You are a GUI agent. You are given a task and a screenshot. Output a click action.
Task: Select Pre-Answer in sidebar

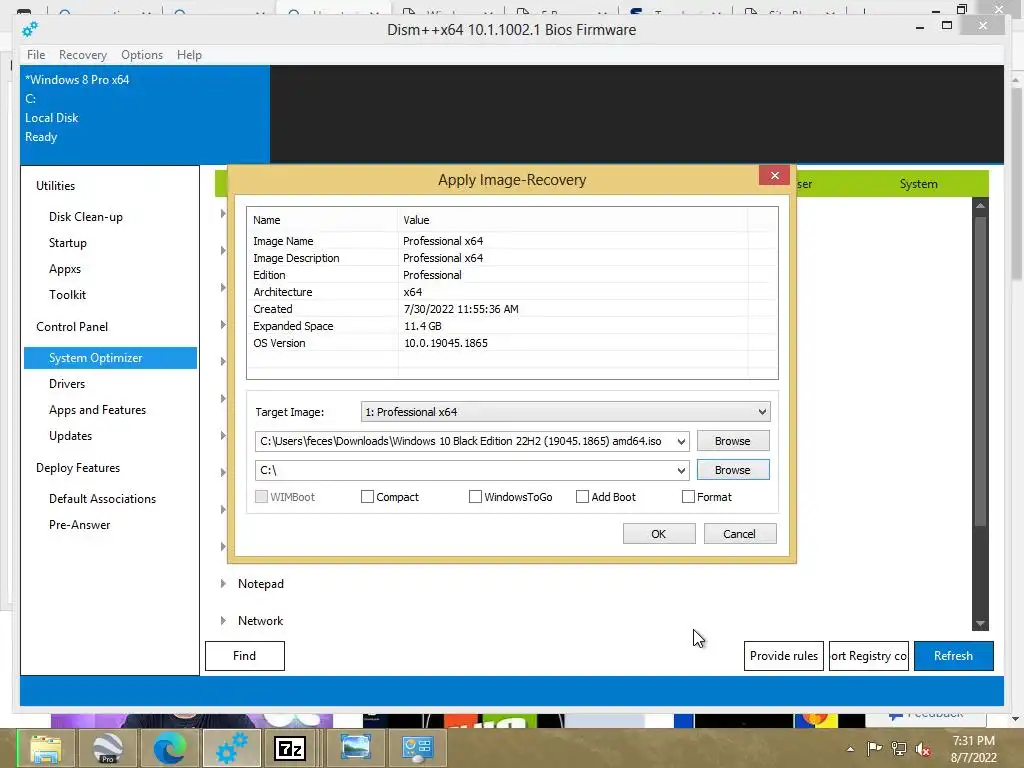80,525
